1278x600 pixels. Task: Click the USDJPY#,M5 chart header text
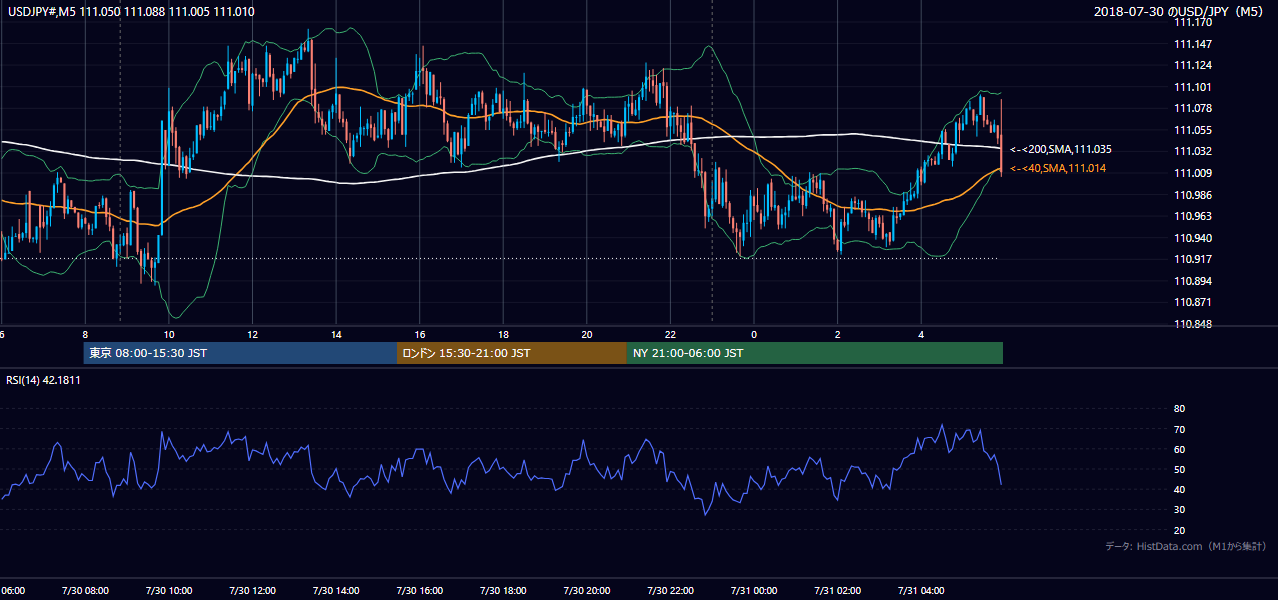pos(130,11)
